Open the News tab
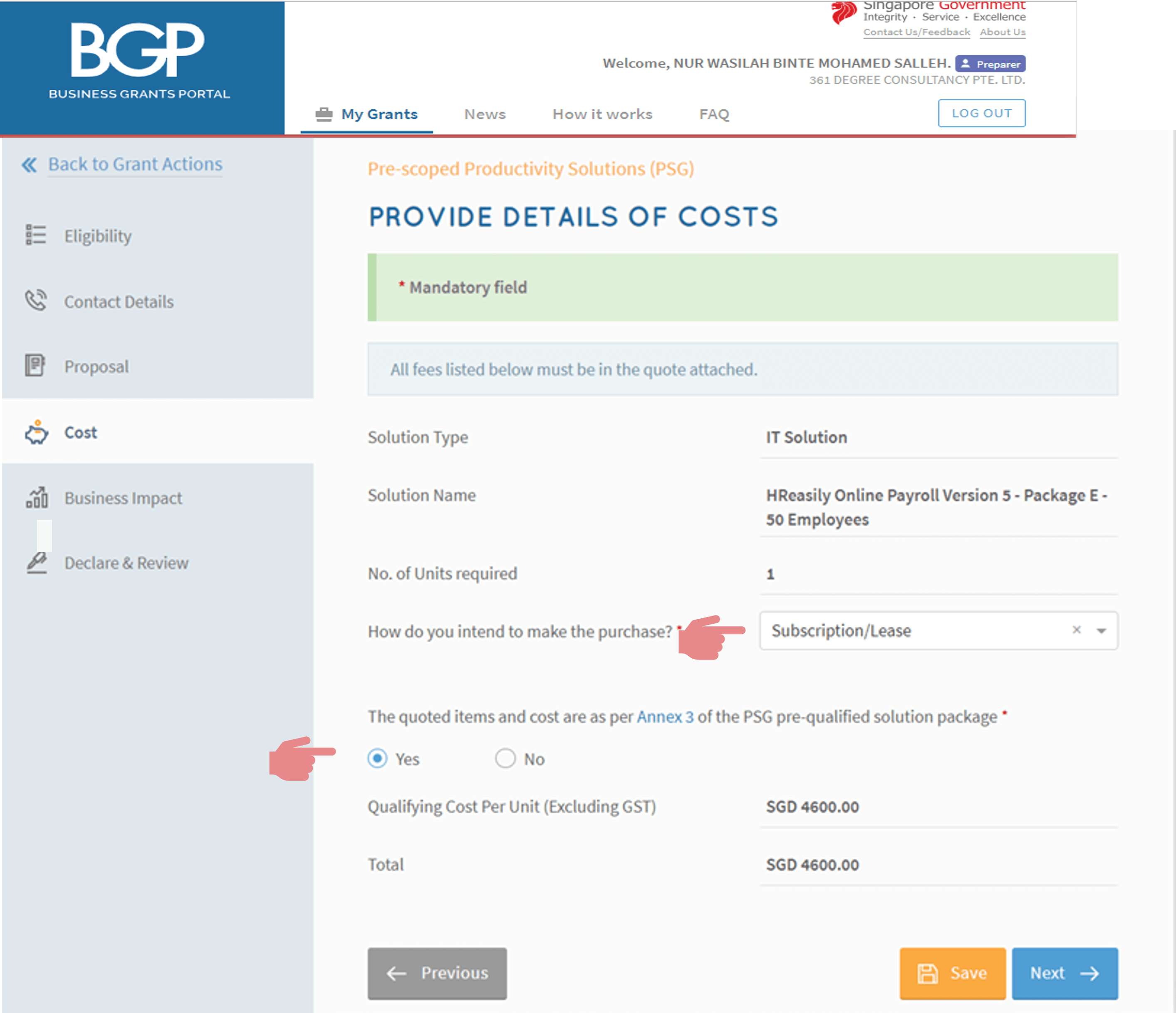Viewport: 1176px width, 1013px height. [x=485, y=115]
